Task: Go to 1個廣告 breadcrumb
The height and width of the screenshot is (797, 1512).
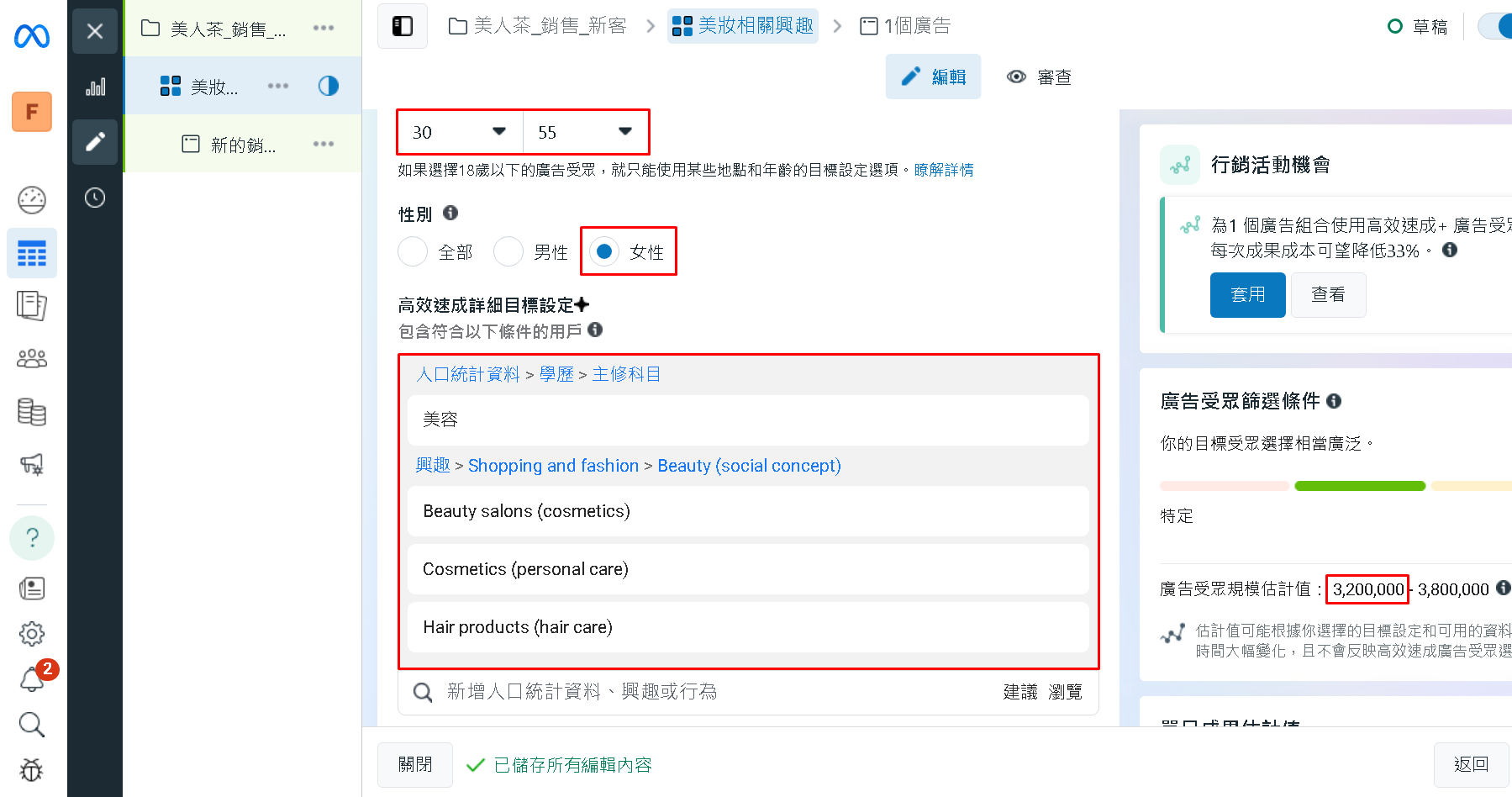Action: (x=905, y=26)
